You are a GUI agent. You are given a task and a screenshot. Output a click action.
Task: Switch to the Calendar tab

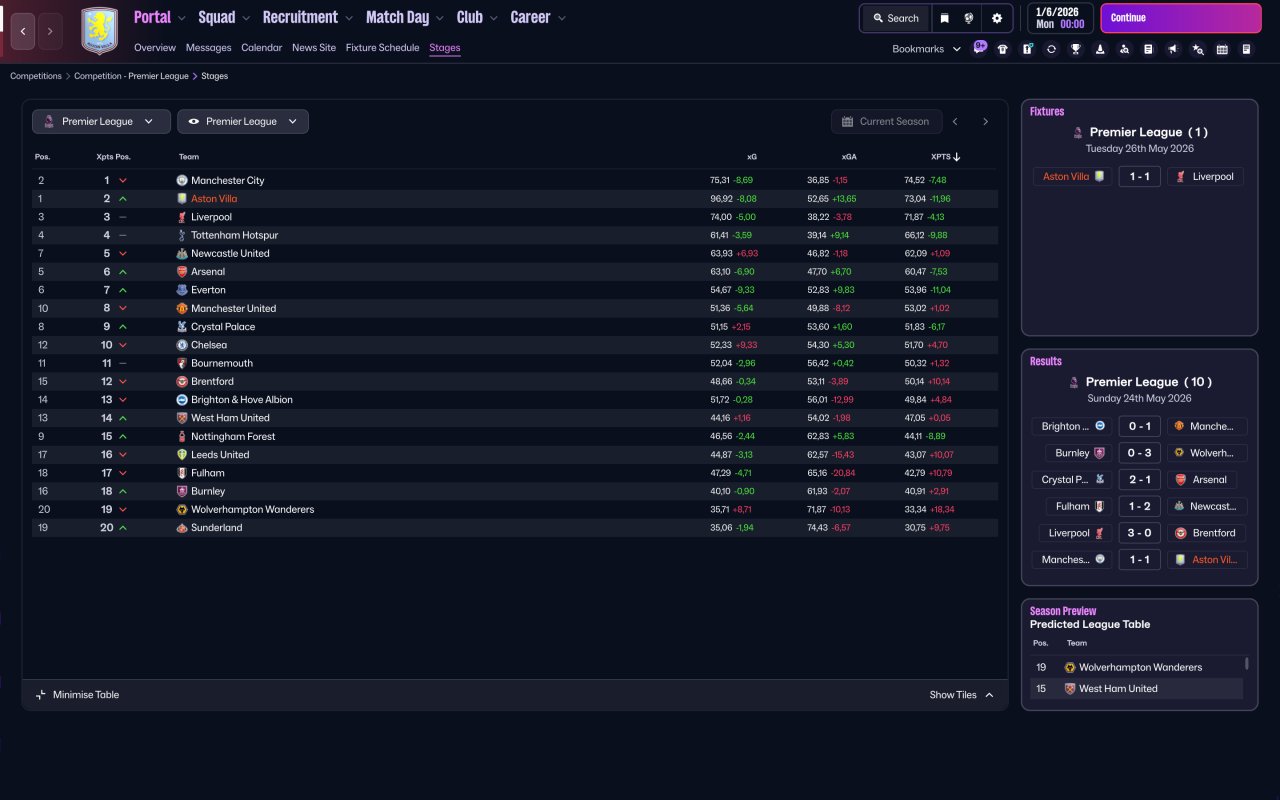(x=261, y=47)
